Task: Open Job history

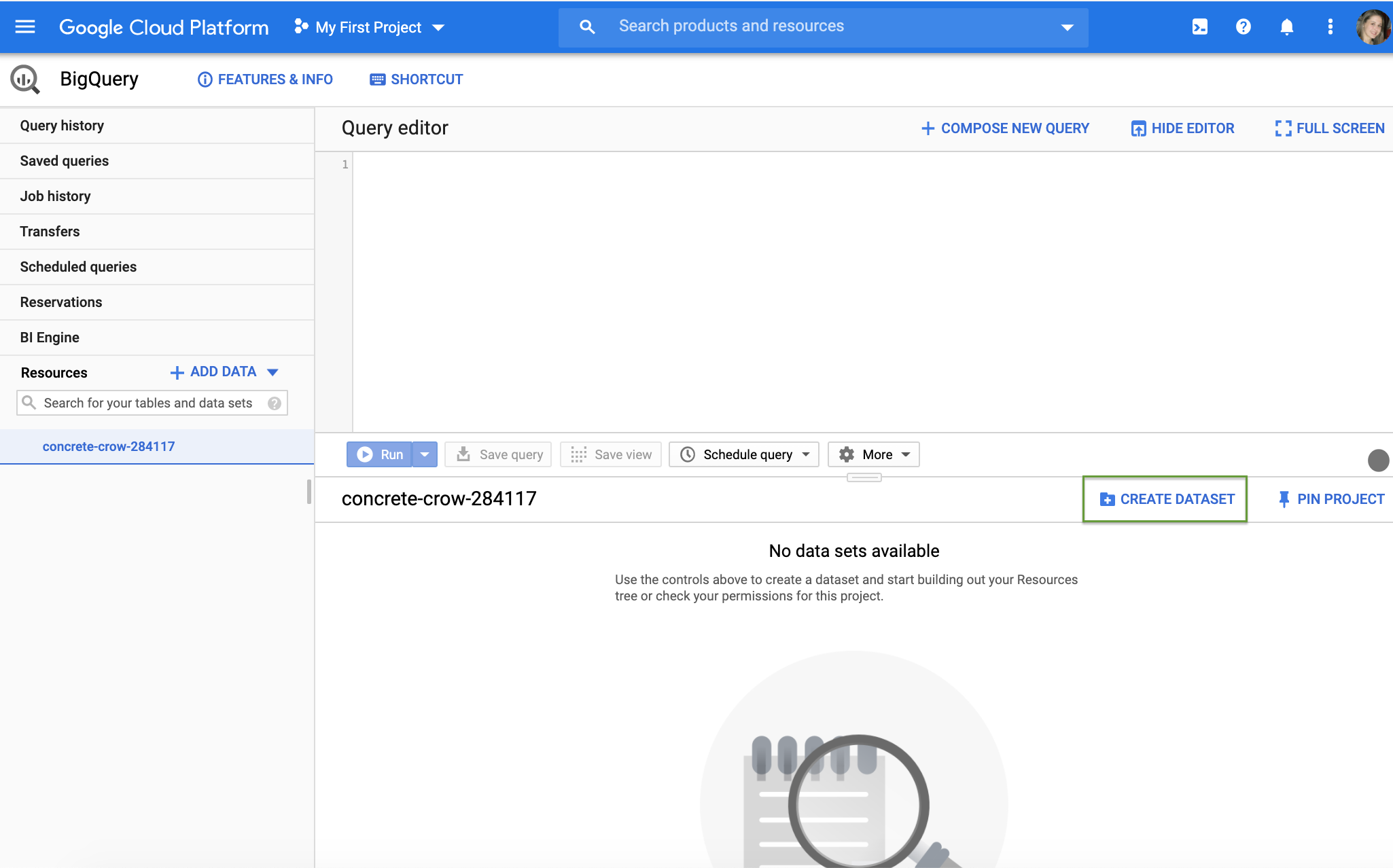Action: coord(157,196)
